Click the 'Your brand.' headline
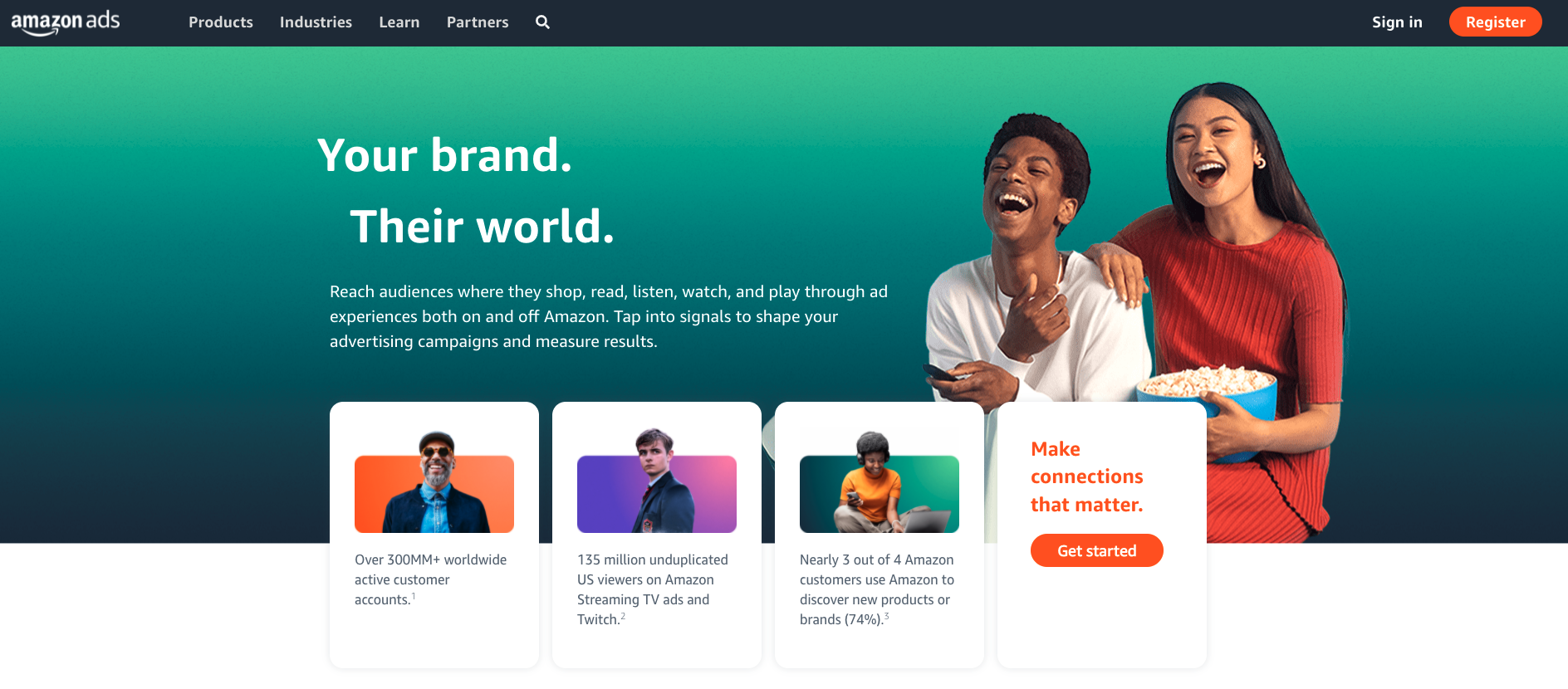The image size is (1568, 689). pyautogui.click(x=445, y=155)
